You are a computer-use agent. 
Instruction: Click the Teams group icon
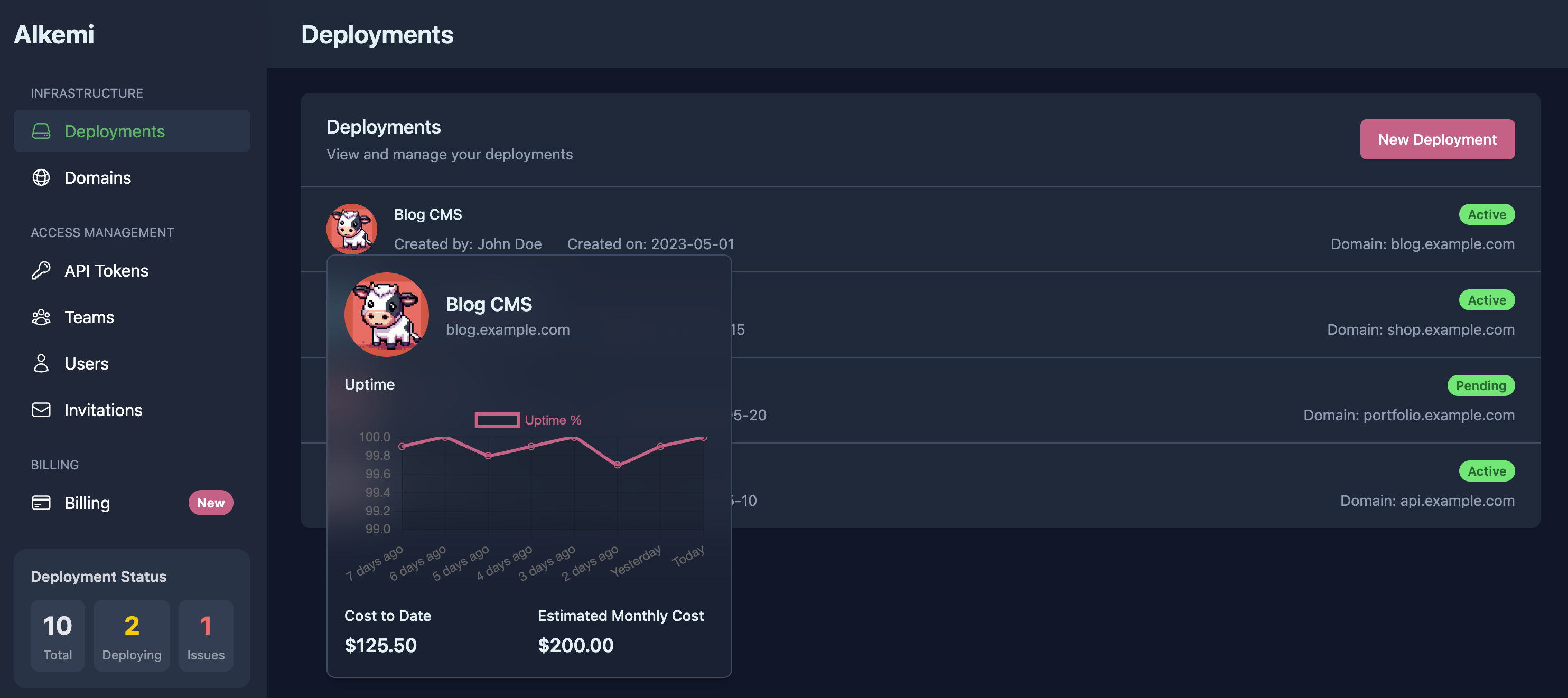tap(41, 317)
